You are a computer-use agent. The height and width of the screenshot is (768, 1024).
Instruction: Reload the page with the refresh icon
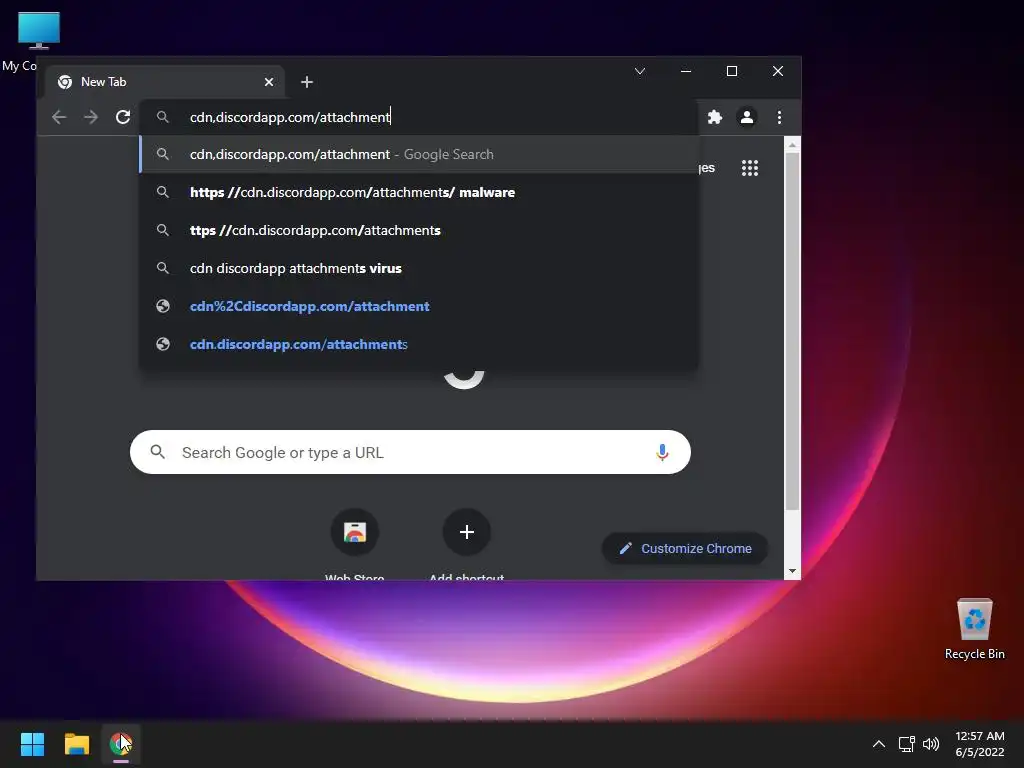tap(123, 117)
